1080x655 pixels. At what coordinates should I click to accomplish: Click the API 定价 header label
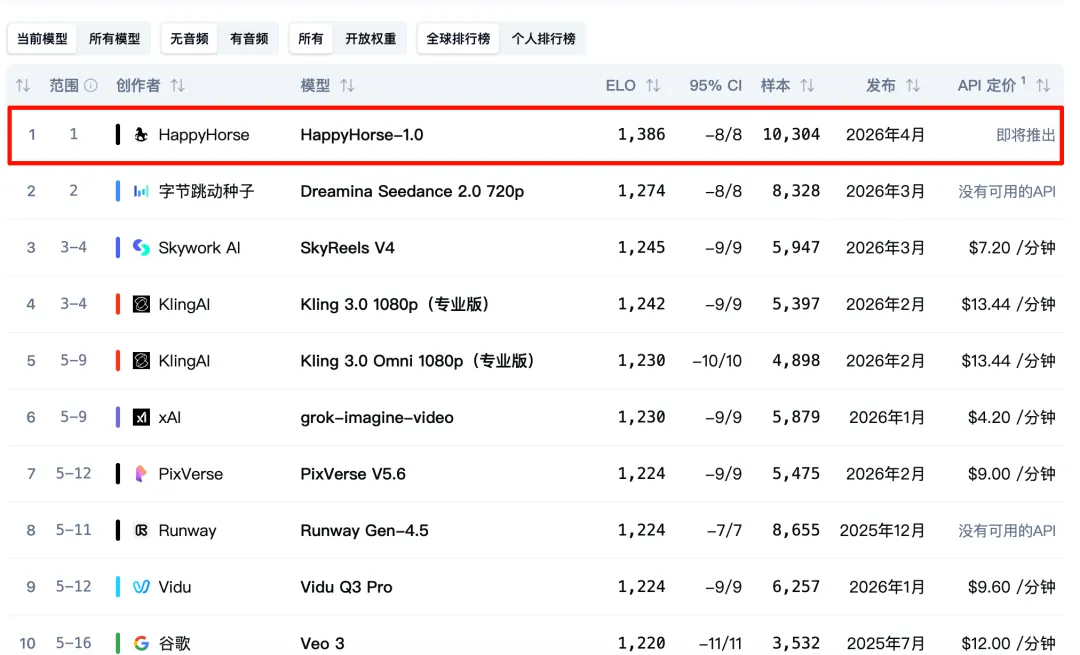point(986,85)
